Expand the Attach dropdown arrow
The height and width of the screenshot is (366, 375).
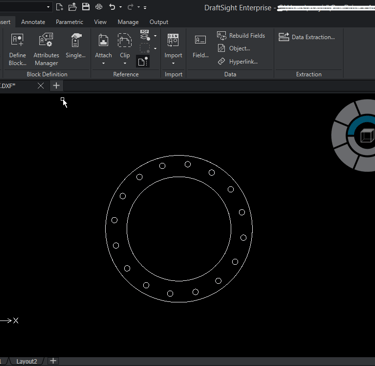click(x=103, y=63)
